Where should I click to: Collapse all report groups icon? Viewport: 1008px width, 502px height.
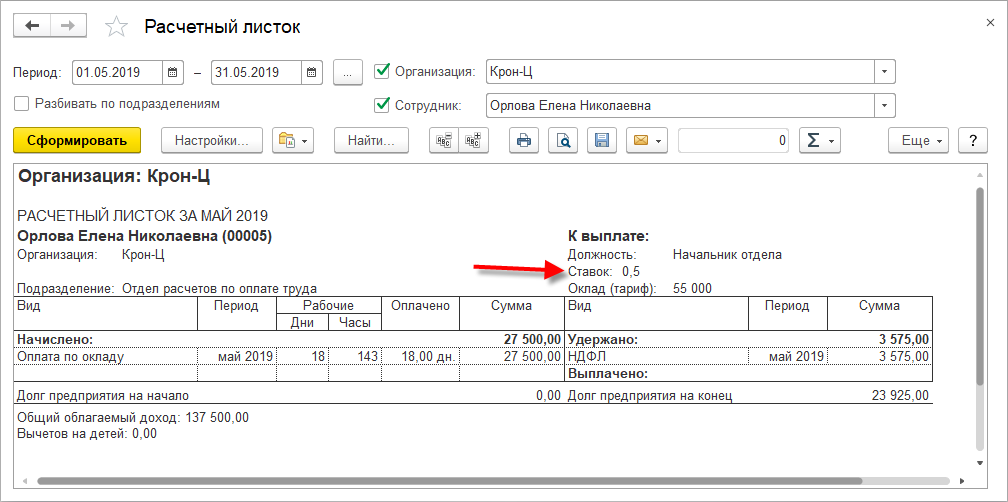tap(444, 141)
